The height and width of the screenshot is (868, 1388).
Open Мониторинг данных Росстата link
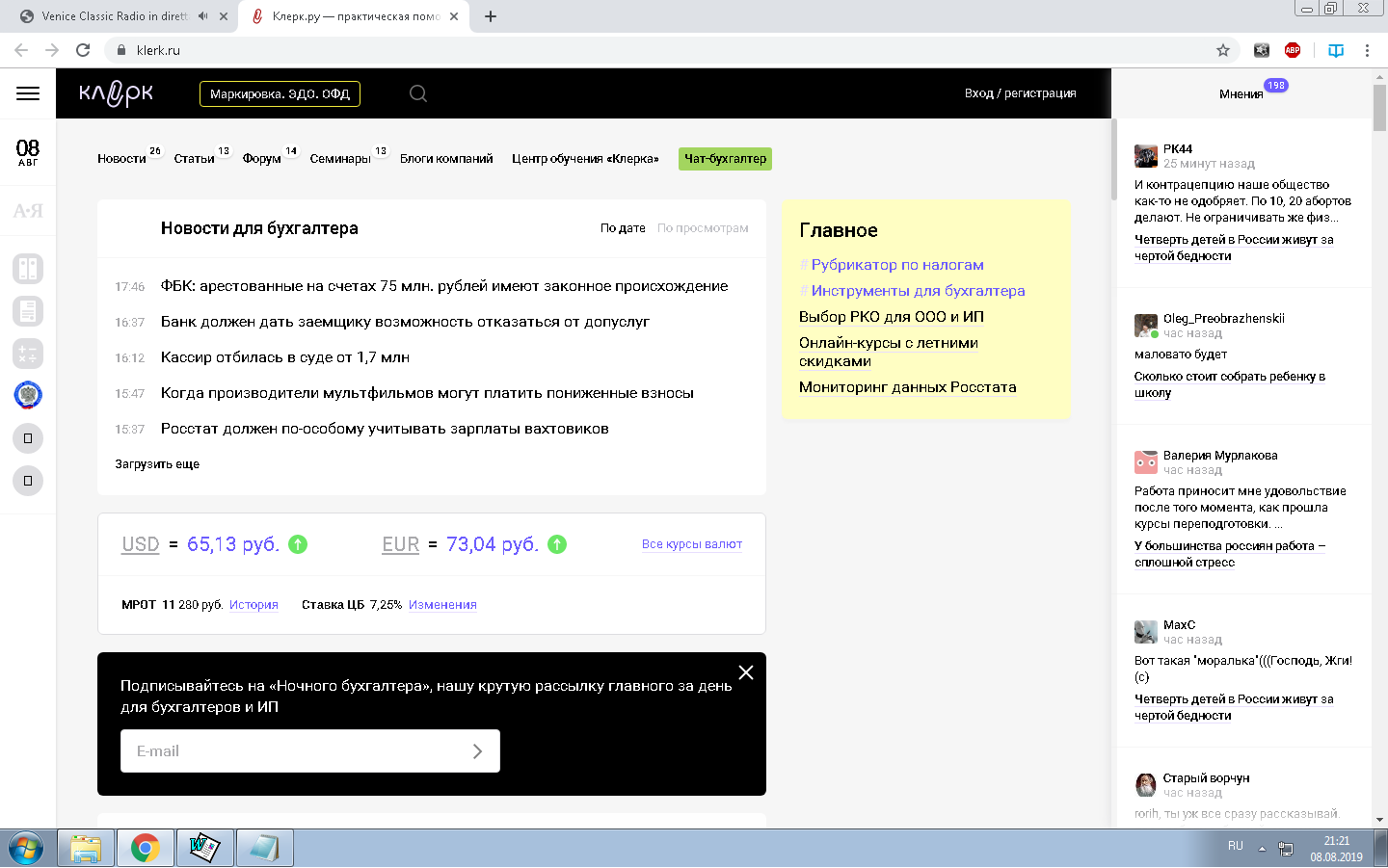pyautogui.click(x=908, y=387)
